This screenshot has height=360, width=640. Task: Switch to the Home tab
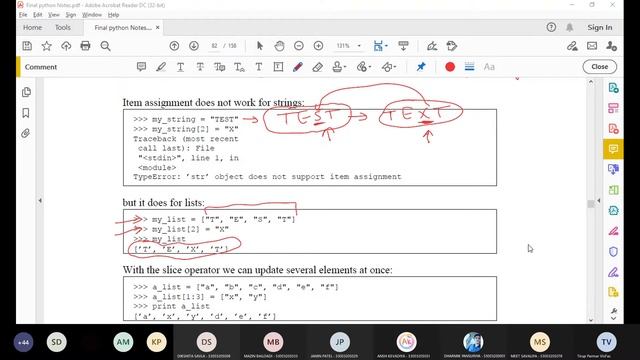[32, 27]
